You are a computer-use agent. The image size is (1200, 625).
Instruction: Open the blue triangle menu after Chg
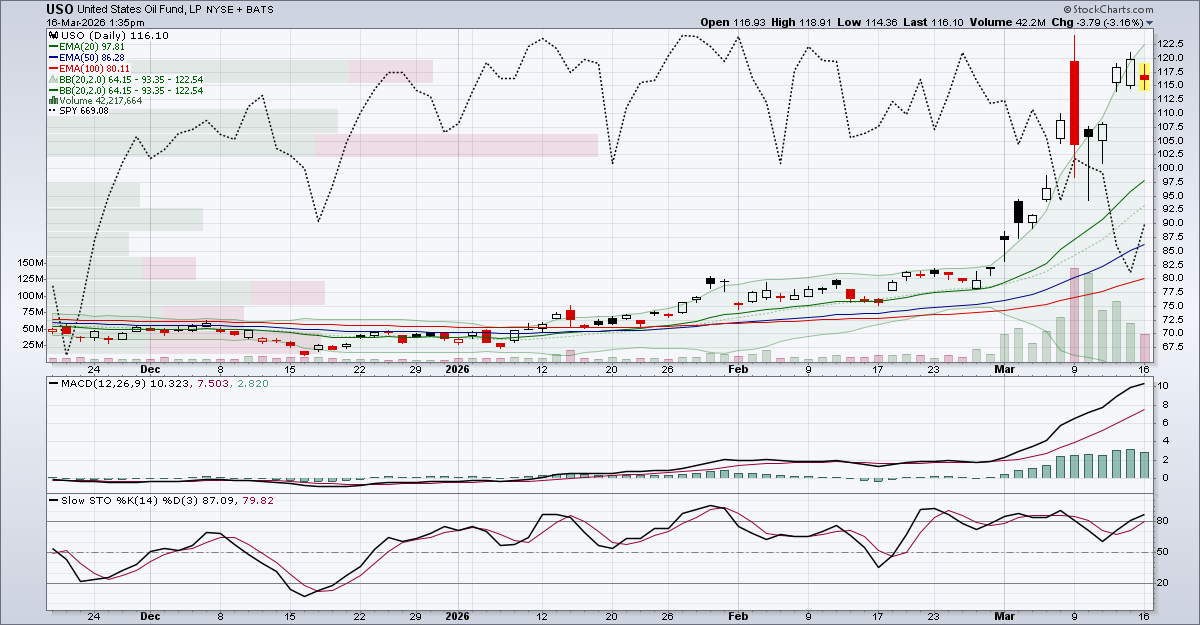pyautogui.click(x=1150, y=23)
